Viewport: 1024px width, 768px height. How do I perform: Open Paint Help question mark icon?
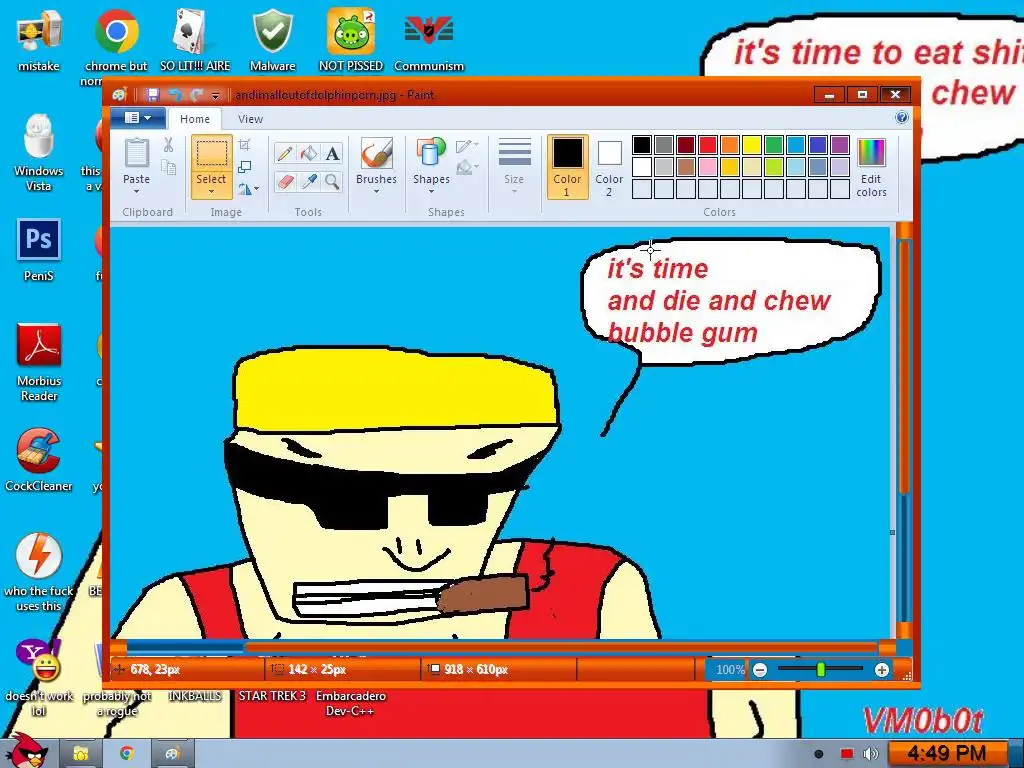(x=902, y=118)
